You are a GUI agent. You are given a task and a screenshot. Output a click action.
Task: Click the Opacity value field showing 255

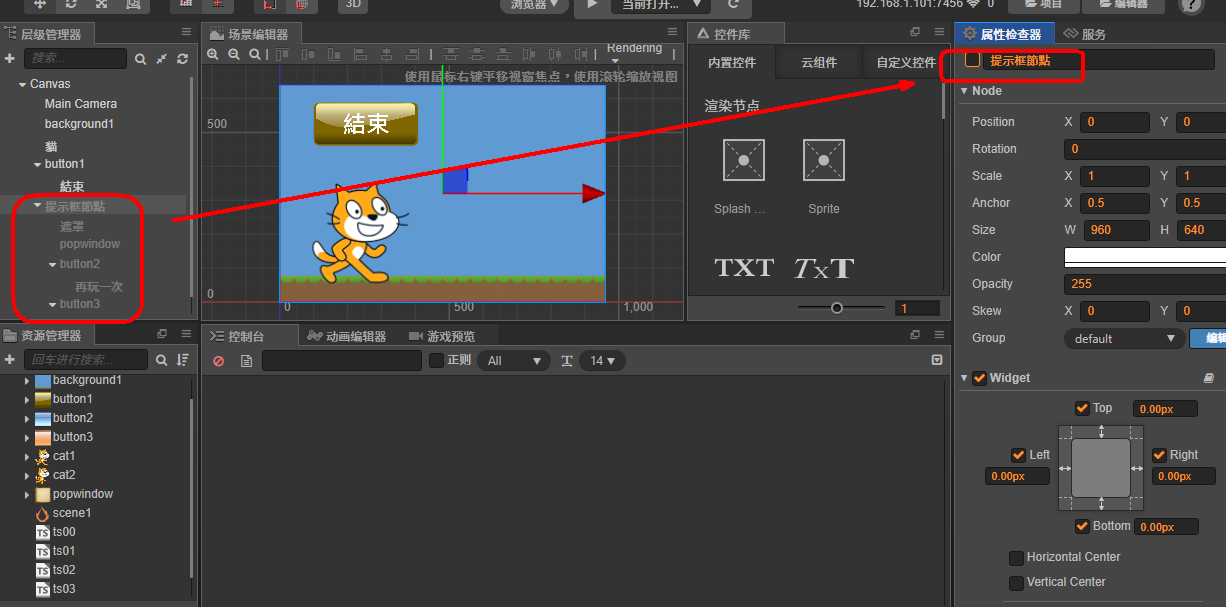point(1145,284)
